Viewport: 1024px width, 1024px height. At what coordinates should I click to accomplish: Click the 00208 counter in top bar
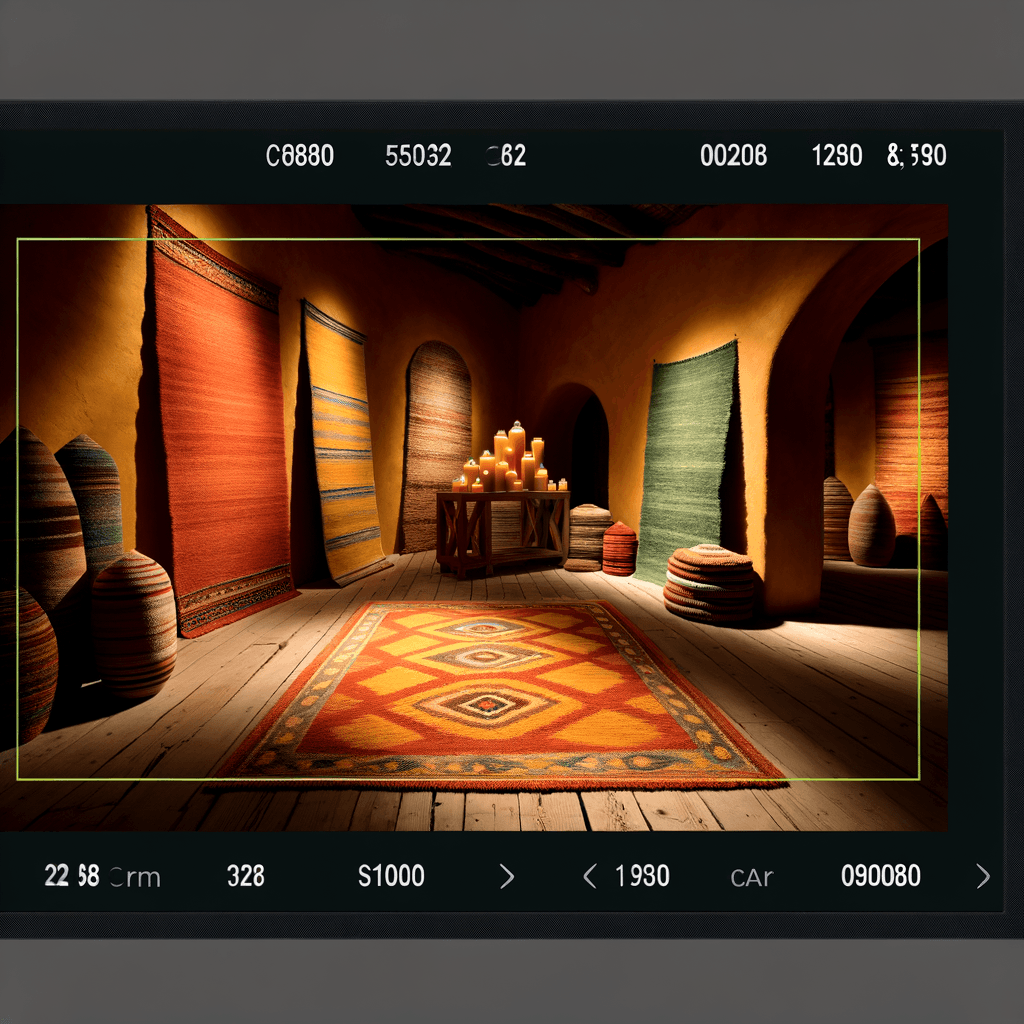(733, 156)
